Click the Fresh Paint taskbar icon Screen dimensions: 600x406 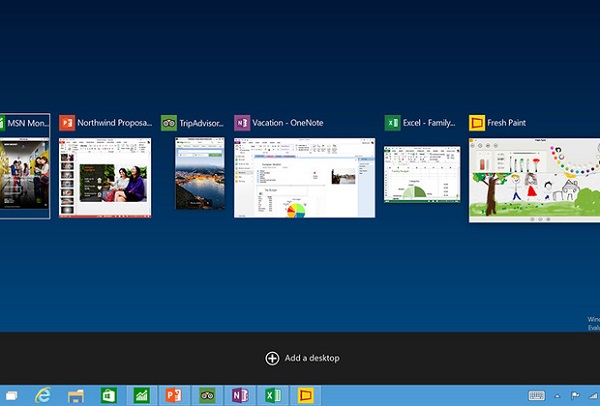305,394
